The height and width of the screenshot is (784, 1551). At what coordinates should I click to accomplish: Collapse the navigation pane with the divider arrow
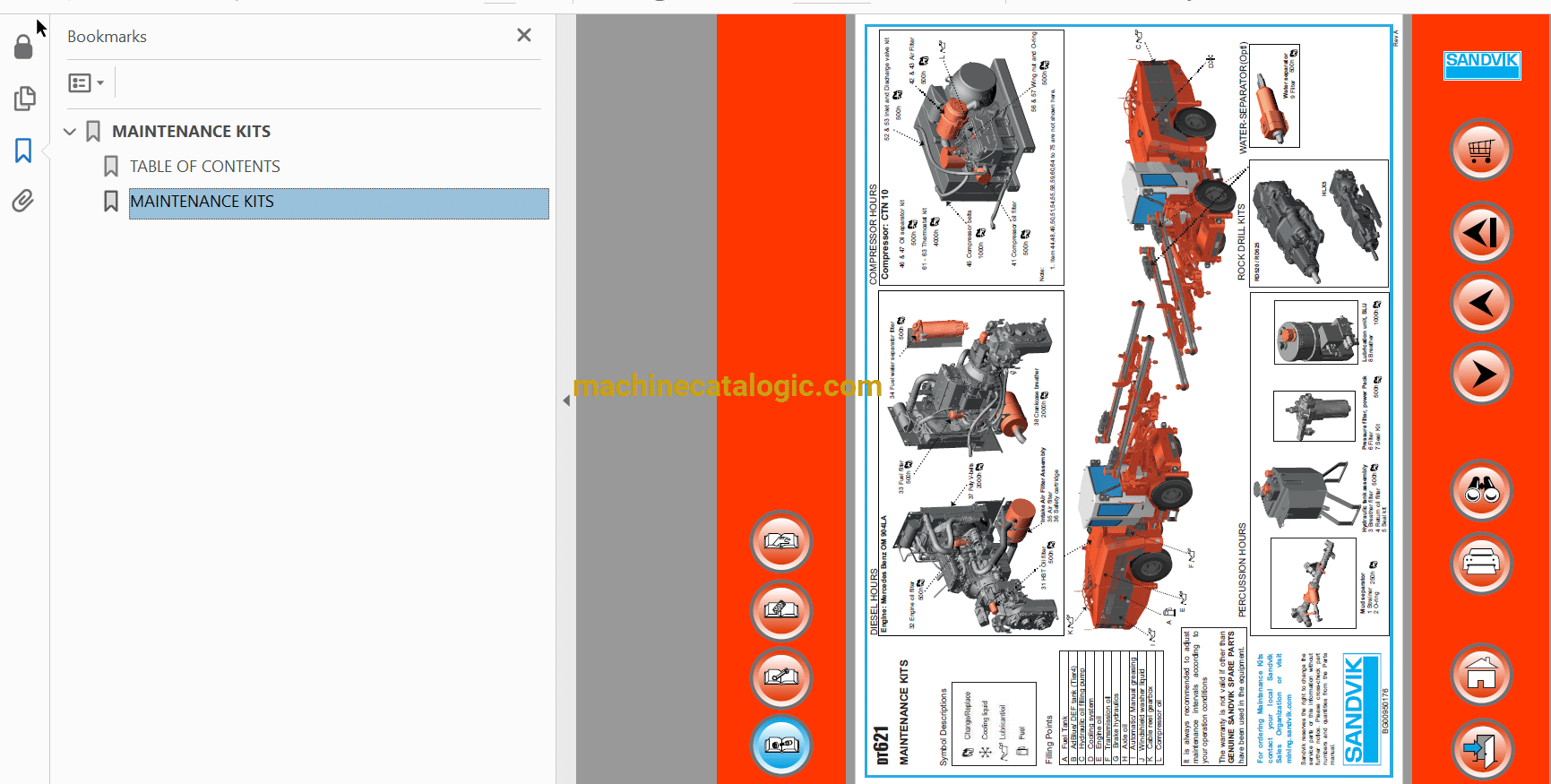pos(566,401)
